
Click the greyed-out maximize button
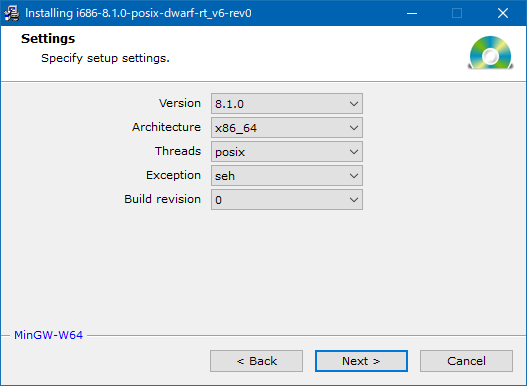457,13
